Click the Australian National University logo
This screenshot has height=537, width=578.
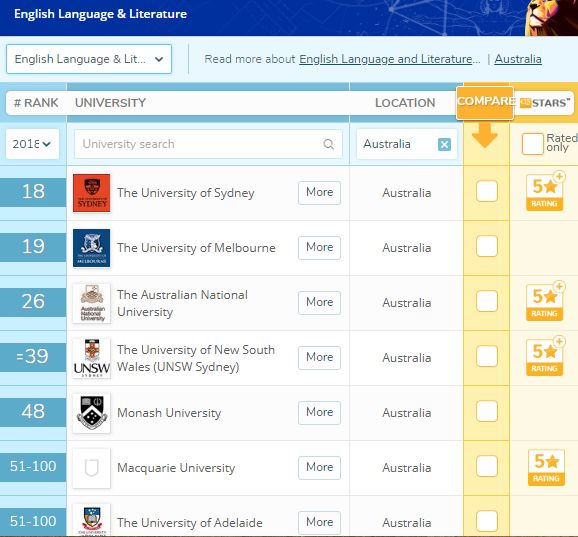pos(91,303)
